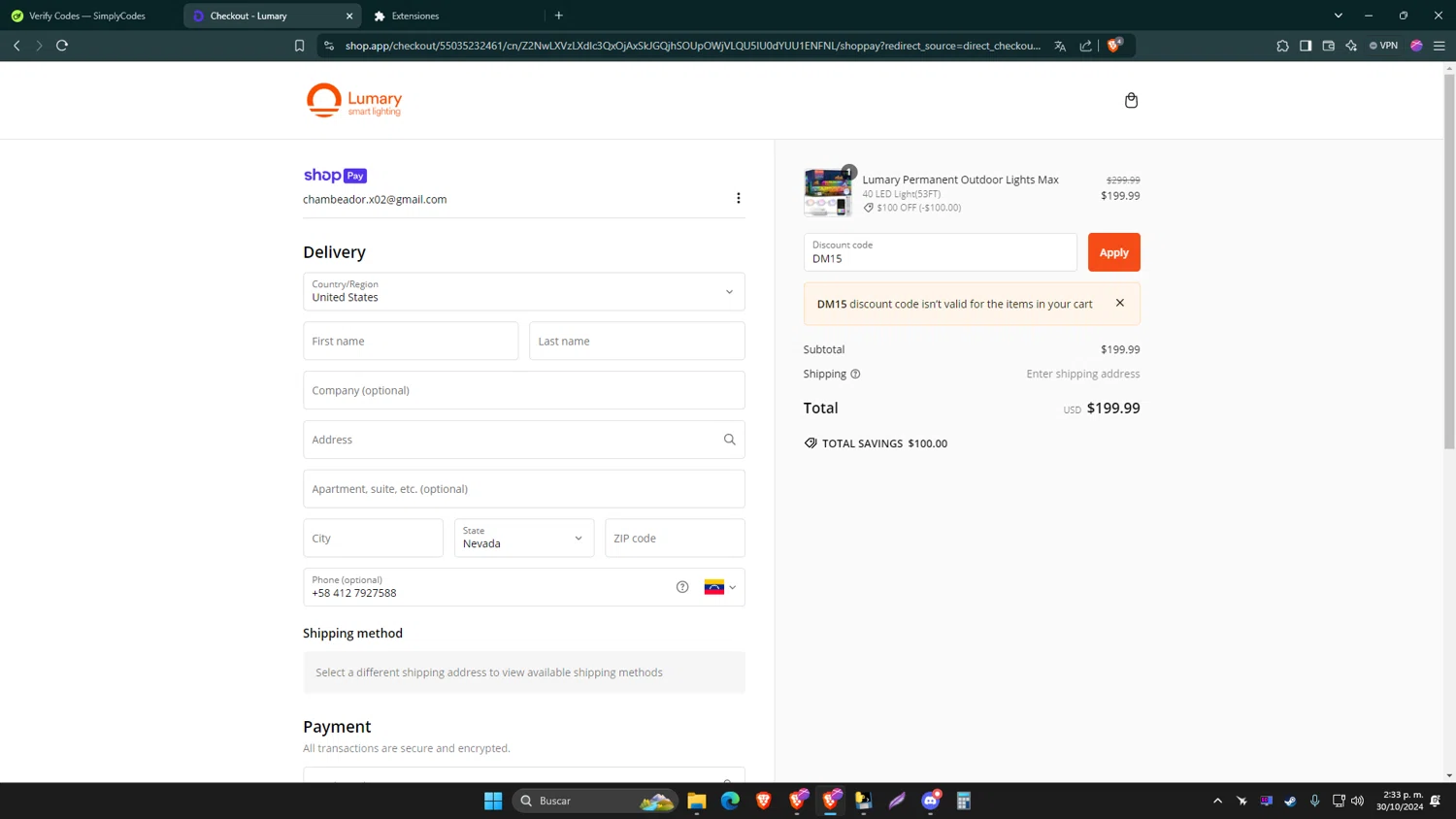Screen dimensions: 1456x819
Task: Click the address search magnifier icon
Action: (x=729, y=440)
